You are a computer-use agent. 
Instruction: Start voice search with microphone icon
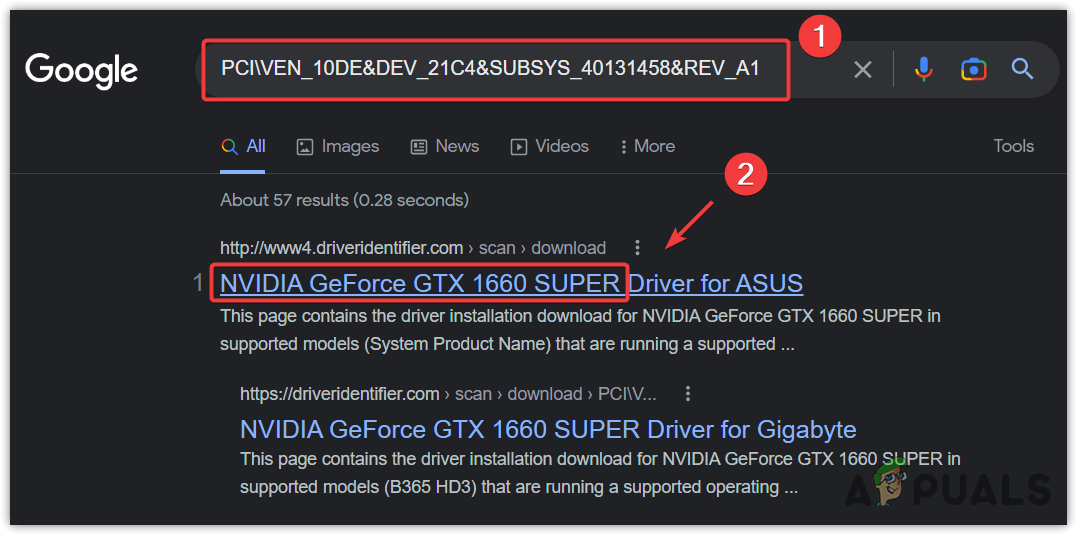point(924,69)
